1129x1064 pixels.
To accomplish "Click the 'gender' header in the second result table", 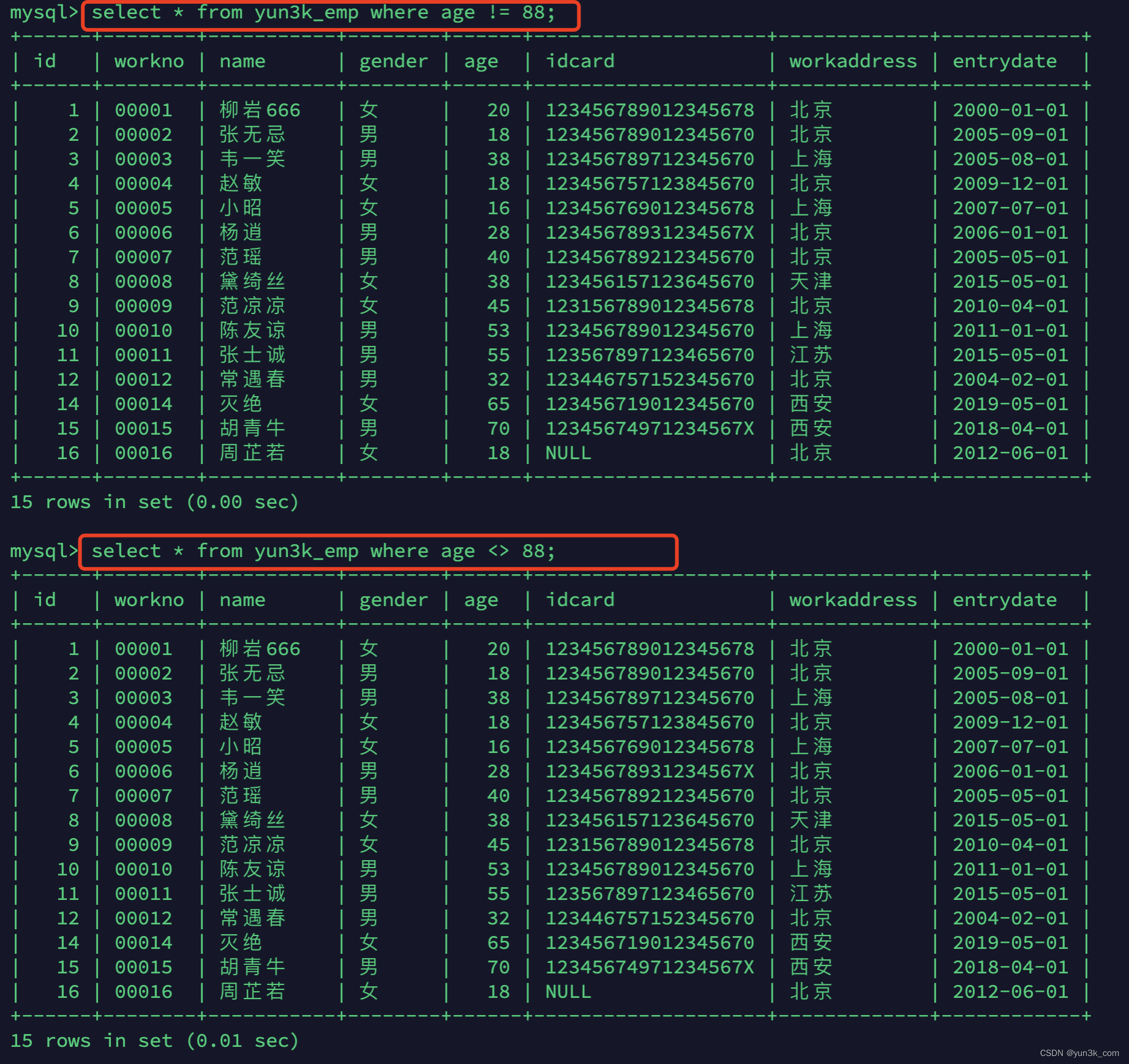I will click(x=394, y=600).
